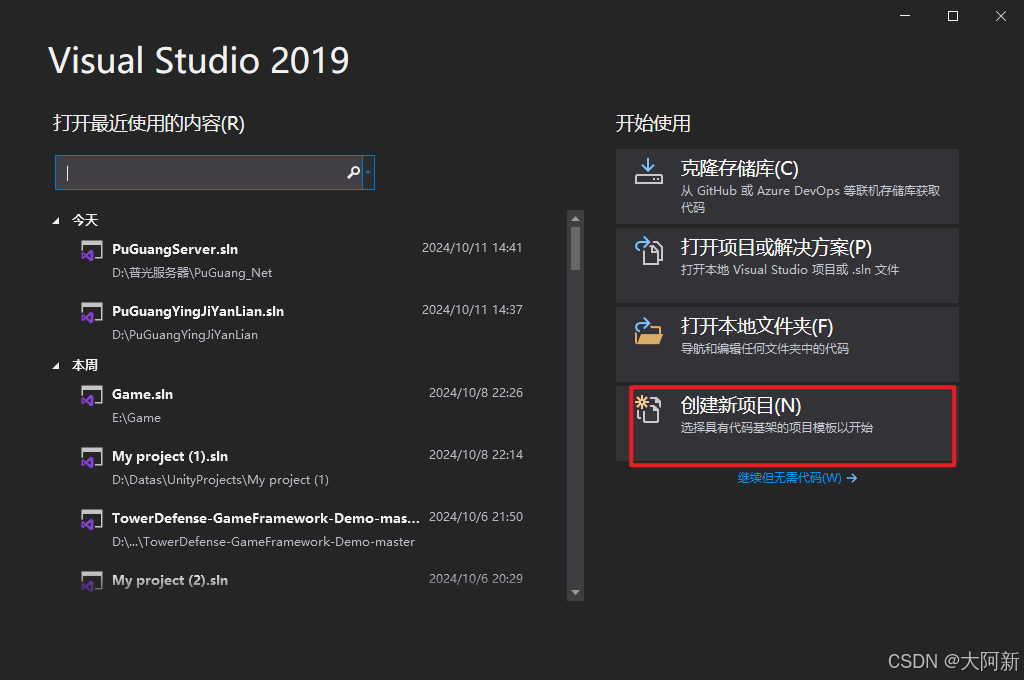
Task: Open PuGuangServer.sln from recent list
Action: [302, 260]
